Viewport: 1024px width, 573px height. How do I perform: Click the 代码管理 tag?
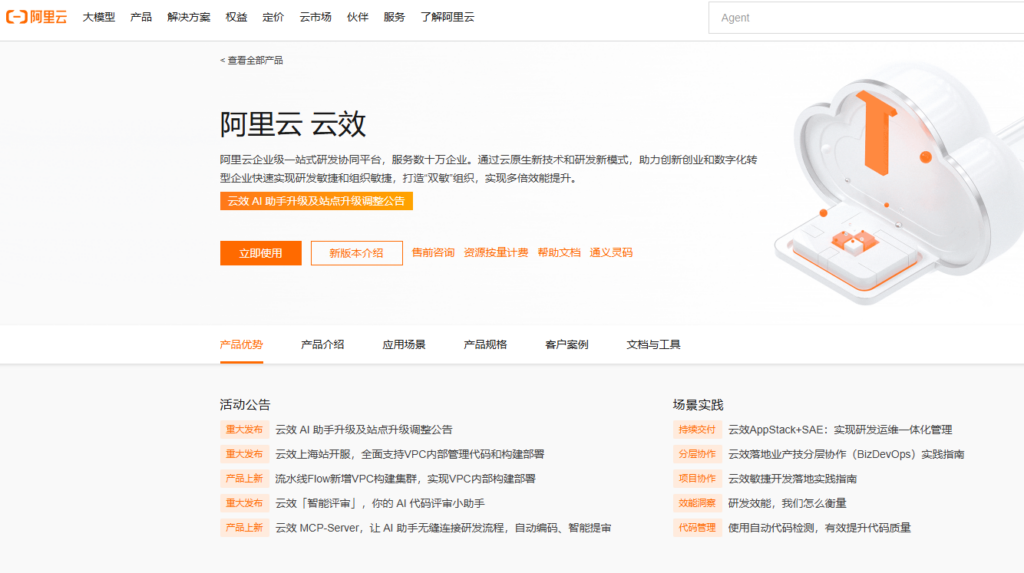tap(697, 528)
